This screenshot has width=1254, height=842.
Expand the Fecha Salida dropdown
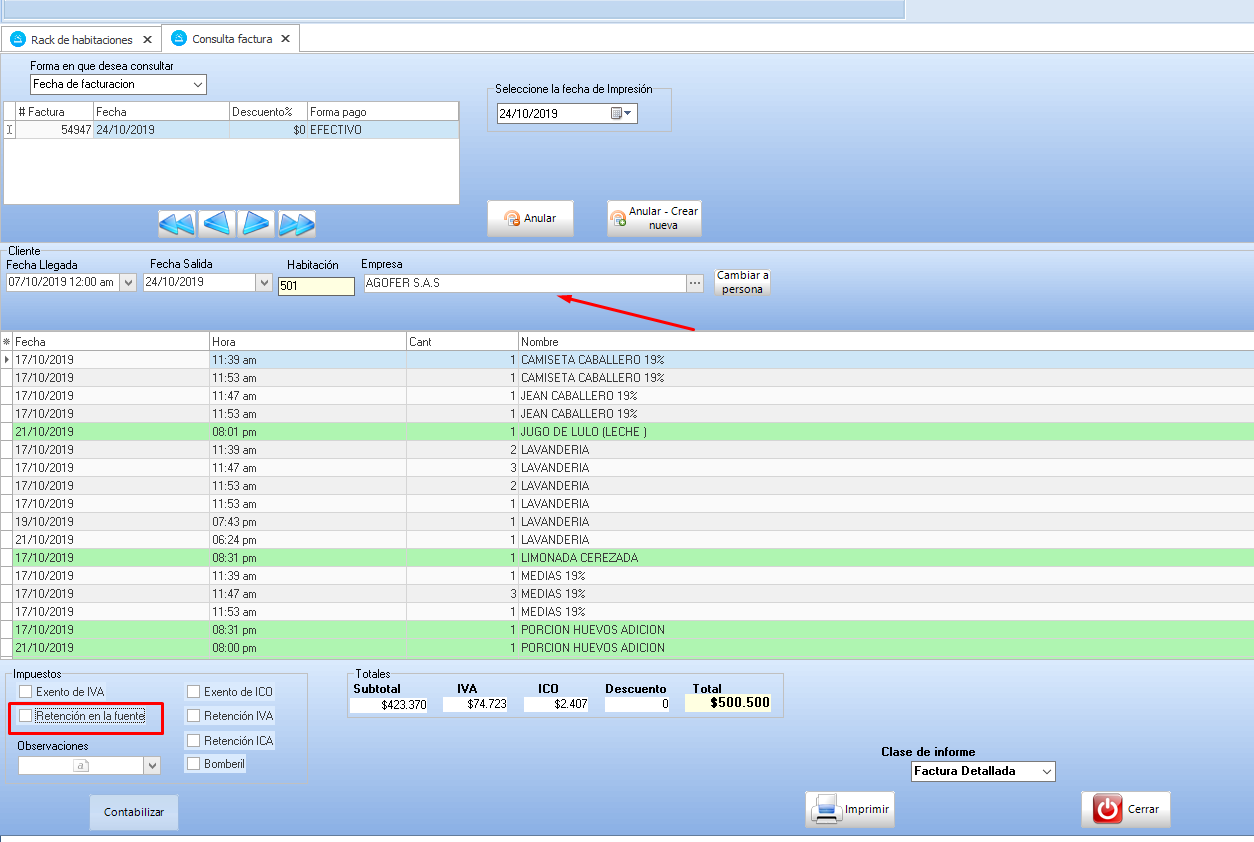pyautogui.click(x=264, y=283)
